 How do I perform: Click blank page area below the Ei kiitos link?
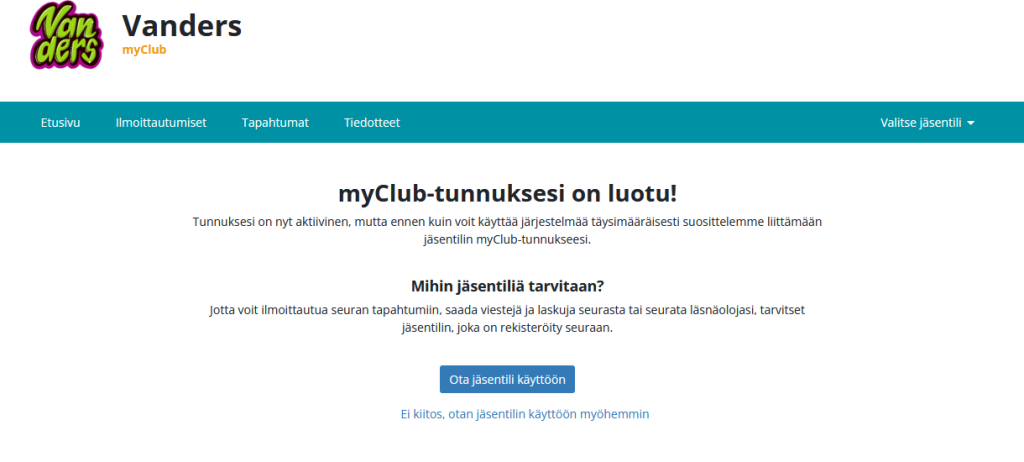(512, 444)
